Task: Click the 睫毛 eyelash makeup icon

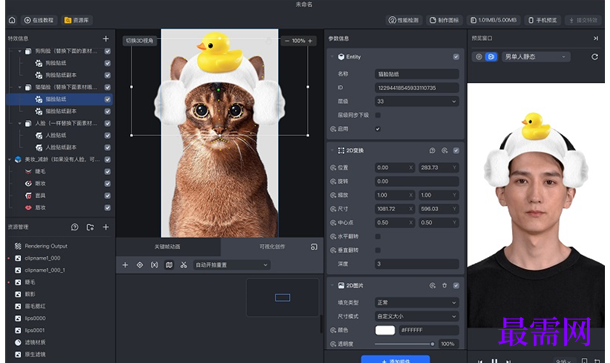Action: click(x=28, y=171)
